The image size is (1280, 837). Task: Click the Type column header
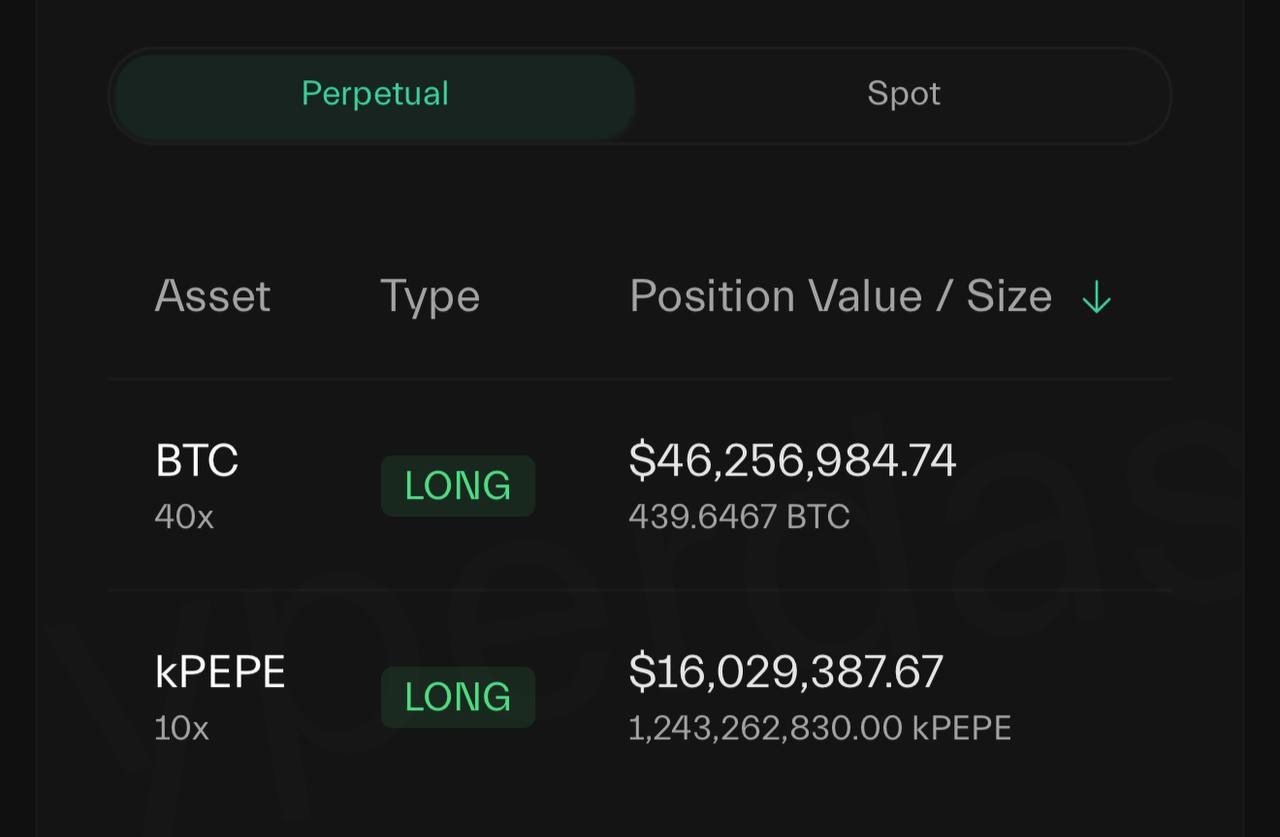coord(430,297)
